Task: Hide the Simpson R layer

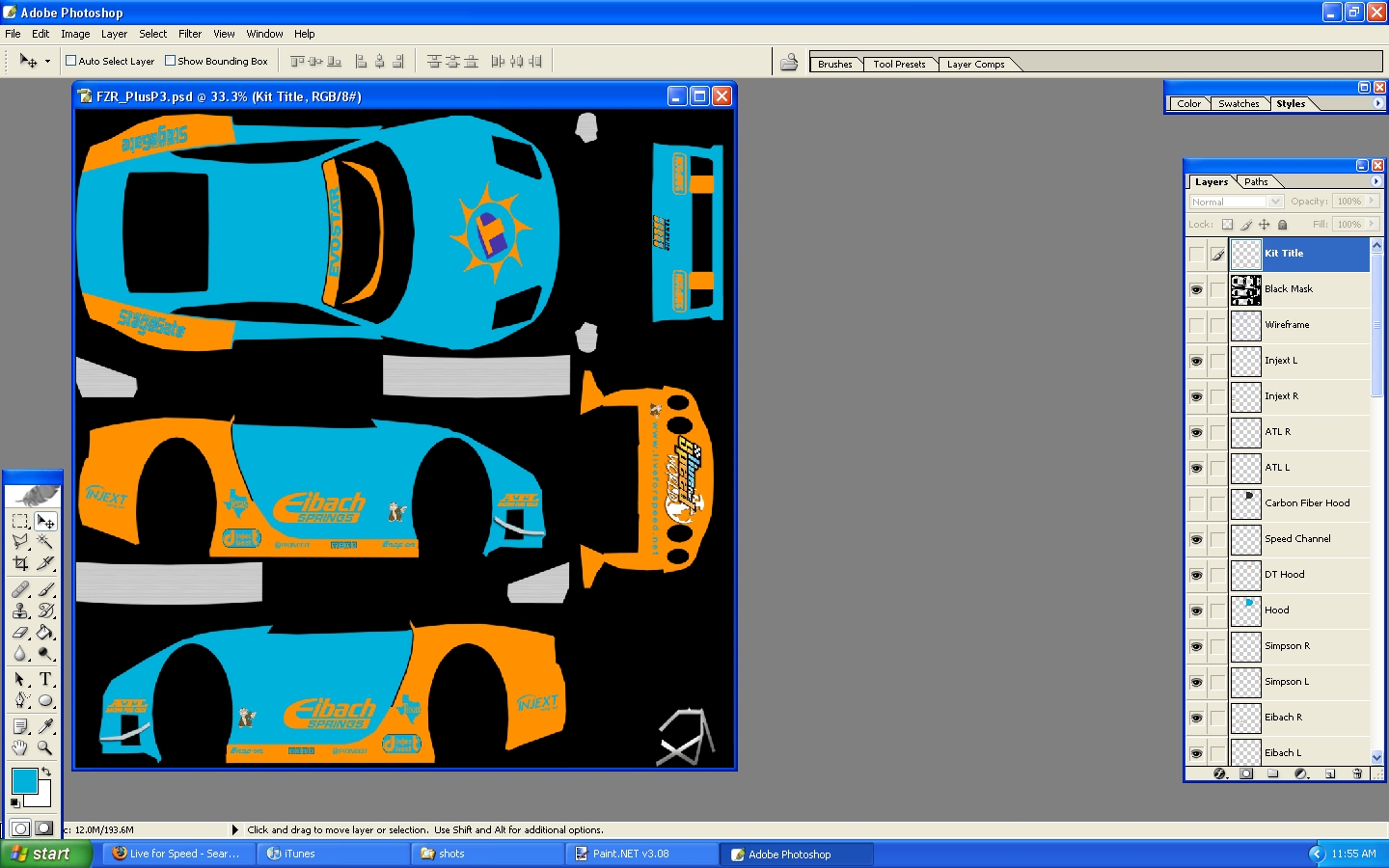Action: click(x=1196, y=646)
